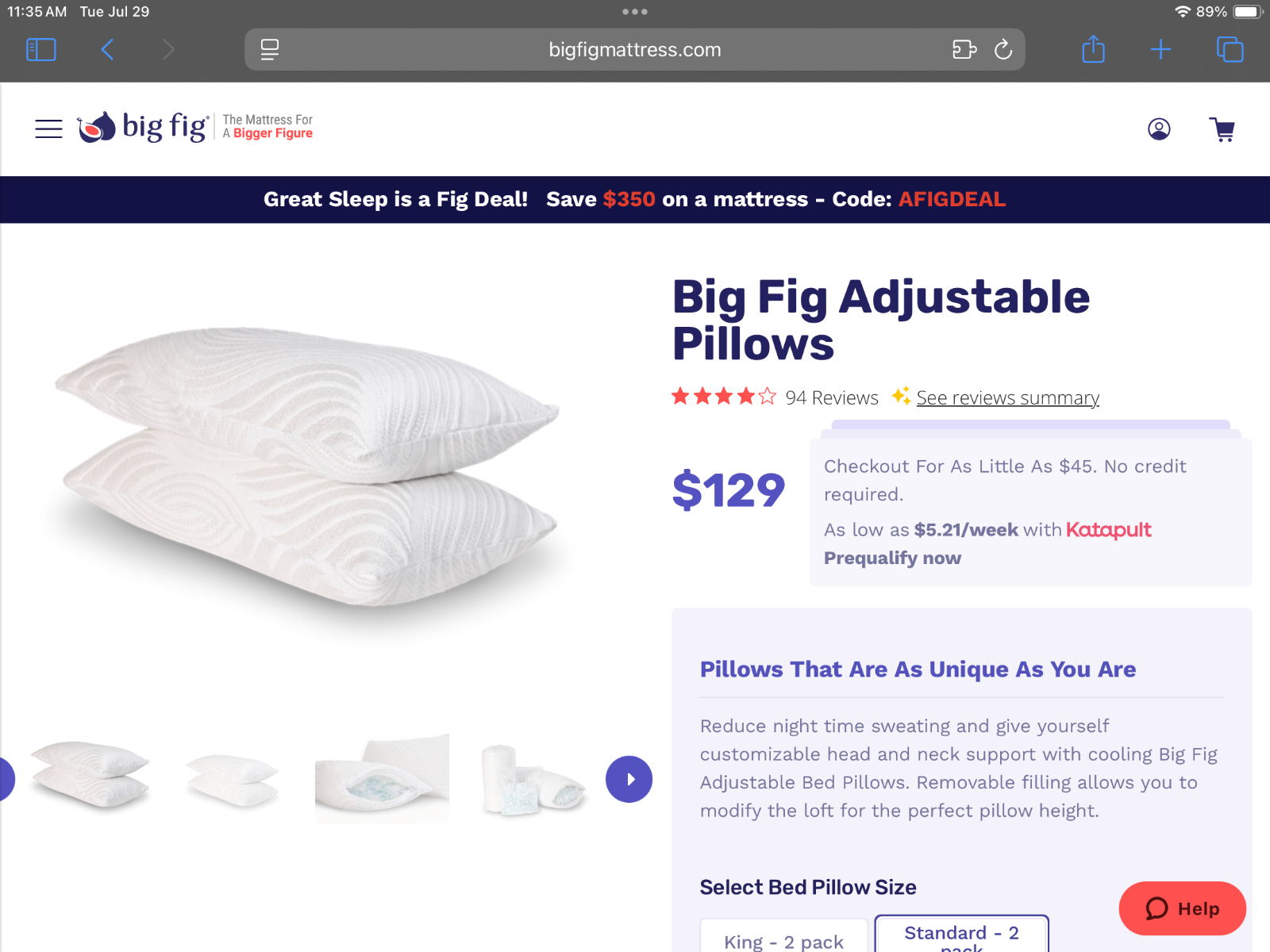Open a new Safari tab
Screen dimensions: 1270x952
[1160, 50]
